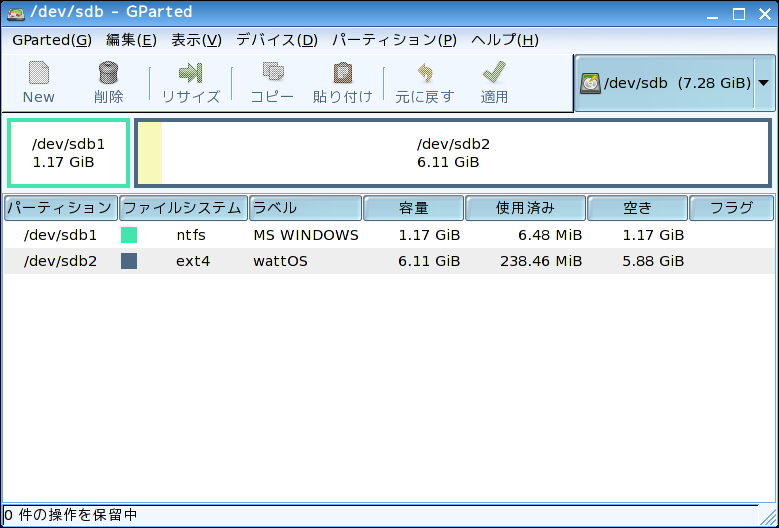Open the GParted(G) menu
This screenshot has height=528, width=779.
point(52,40)
